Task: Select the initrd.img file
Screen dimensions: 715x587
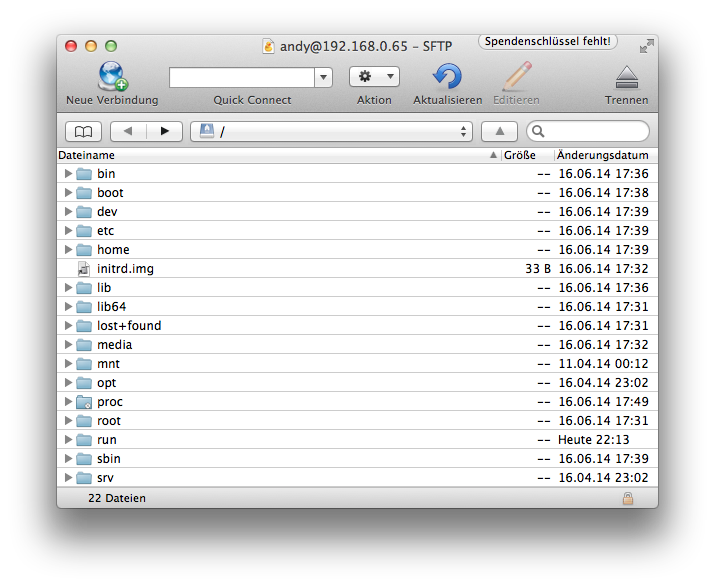Action: tap(125, 269)
